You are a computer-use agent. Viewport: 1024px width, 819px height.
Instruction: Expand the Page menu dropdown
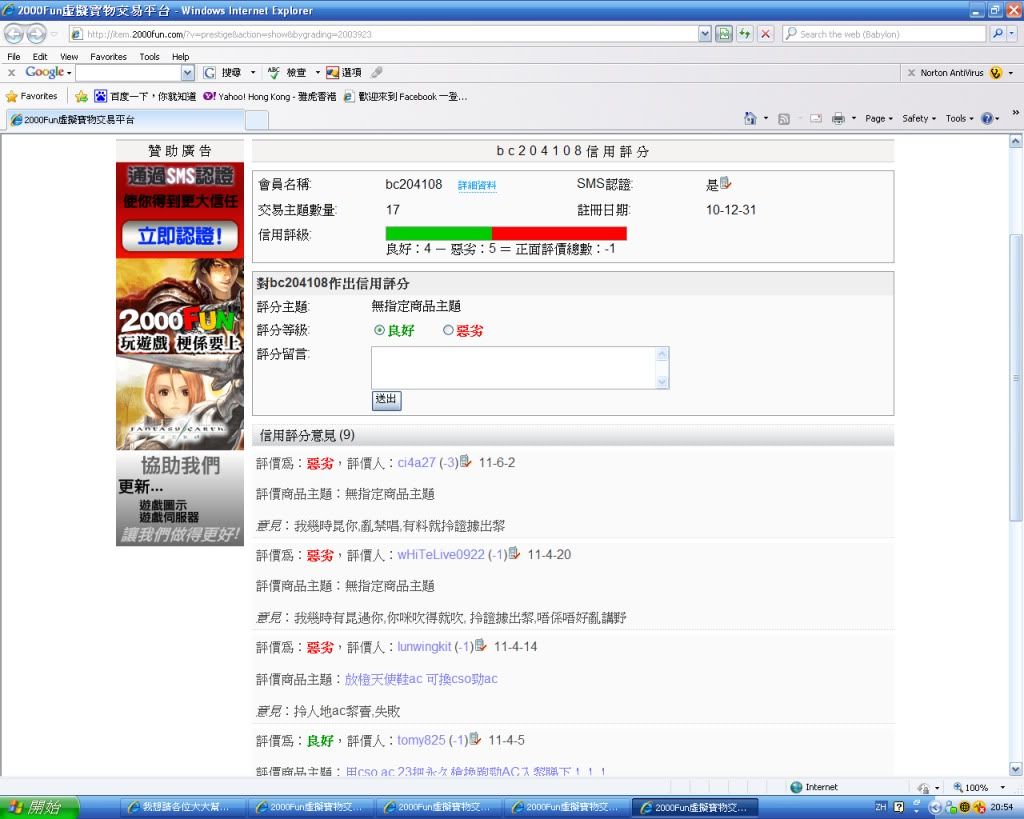(x=878, y=118)
